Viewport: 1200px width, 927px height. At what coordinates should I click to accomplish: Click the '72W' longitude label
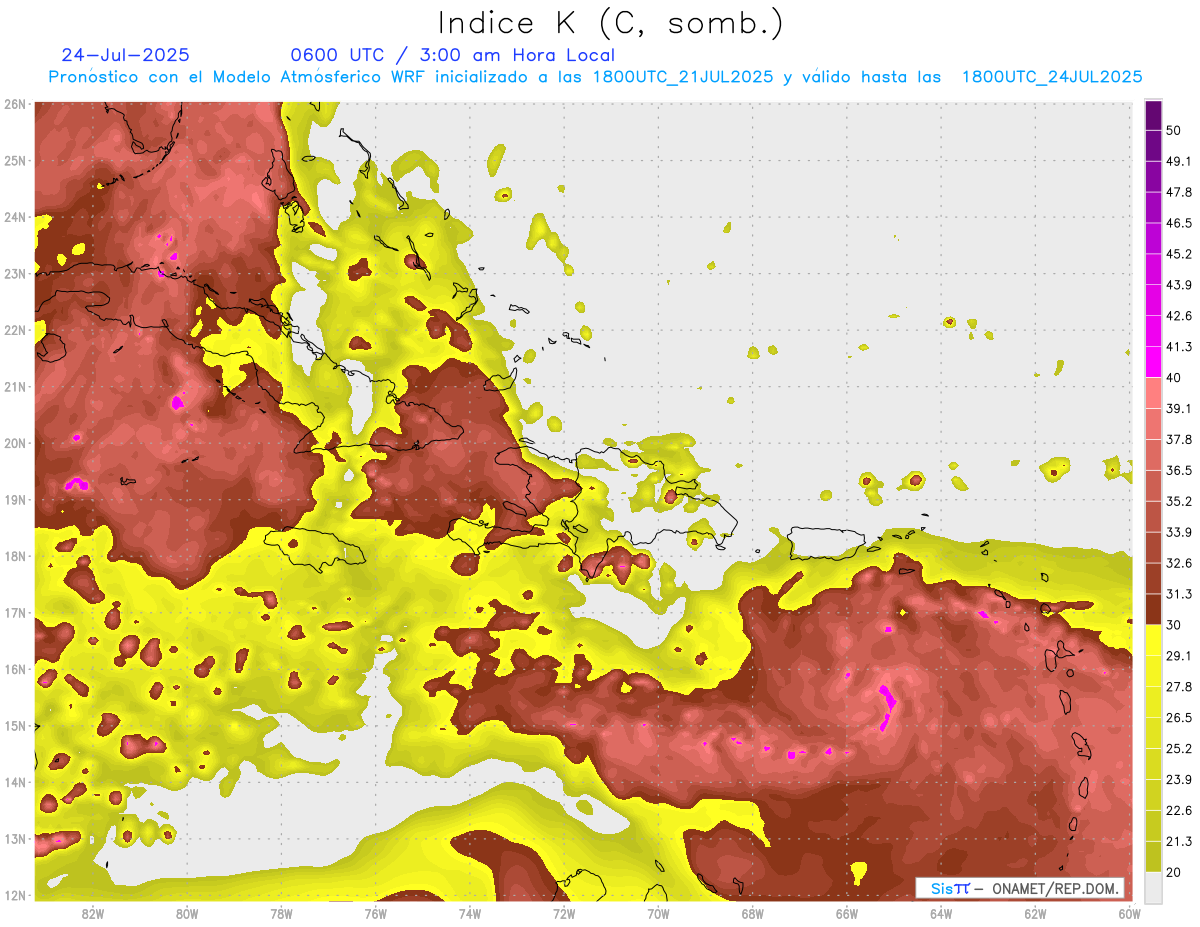pos(564,913)
